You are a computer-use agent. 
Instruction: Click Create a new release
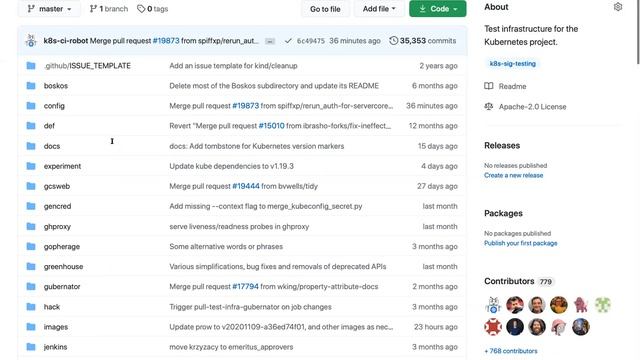coord(513,175)
